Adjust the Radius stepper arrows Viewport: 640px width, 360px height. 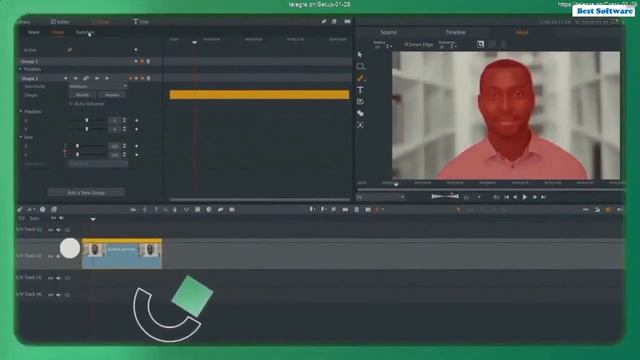(388, 47)
